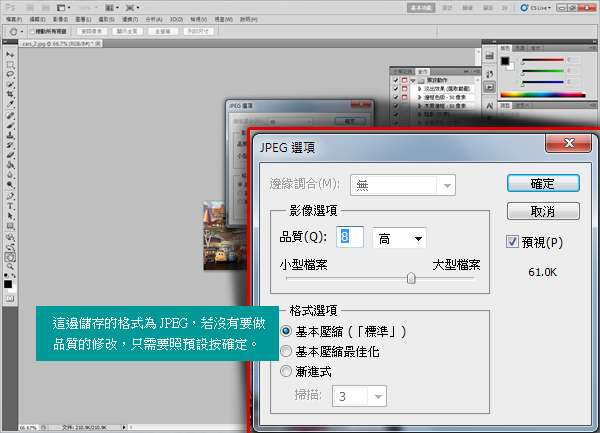Viewport: 600px width, 433px height.
Task: Select the Horizontal Type tool
Action: 10,206
